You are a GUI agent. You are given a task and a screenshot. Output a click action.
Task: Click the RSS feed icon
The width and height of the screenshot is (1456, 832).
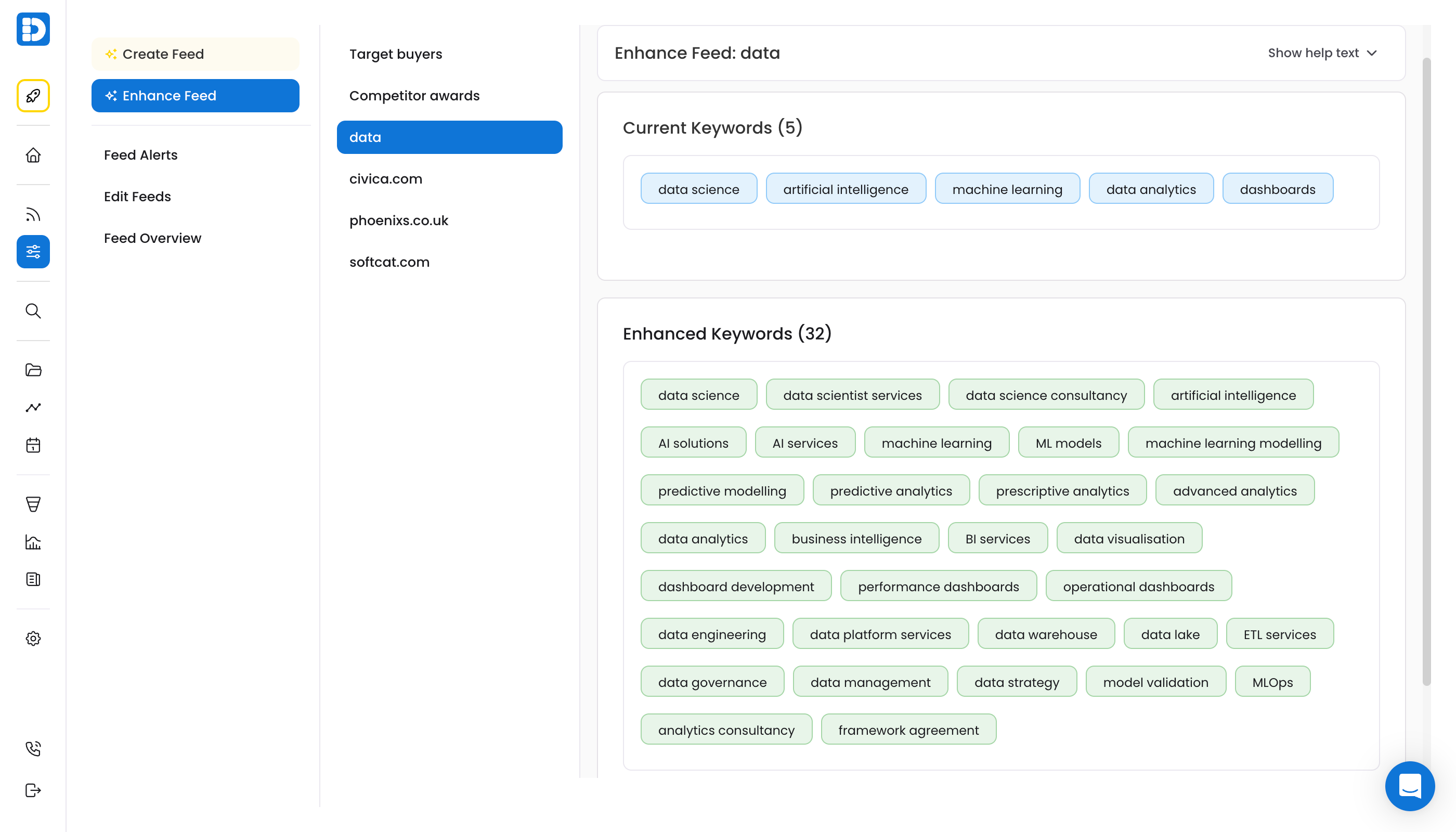(33, 215)
